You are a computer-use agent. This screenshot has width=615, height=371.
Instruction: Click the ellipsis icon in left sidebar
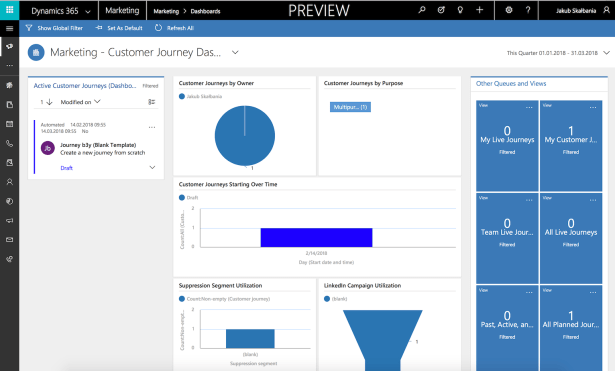pos(9,65)
